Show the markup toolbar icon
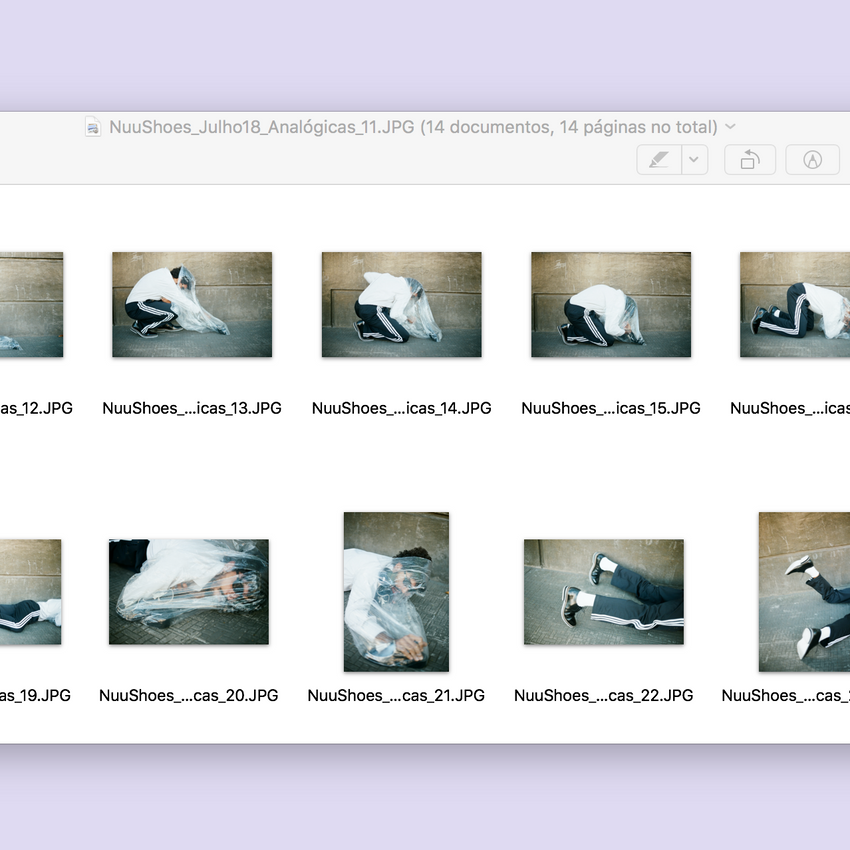 (812, 160)
